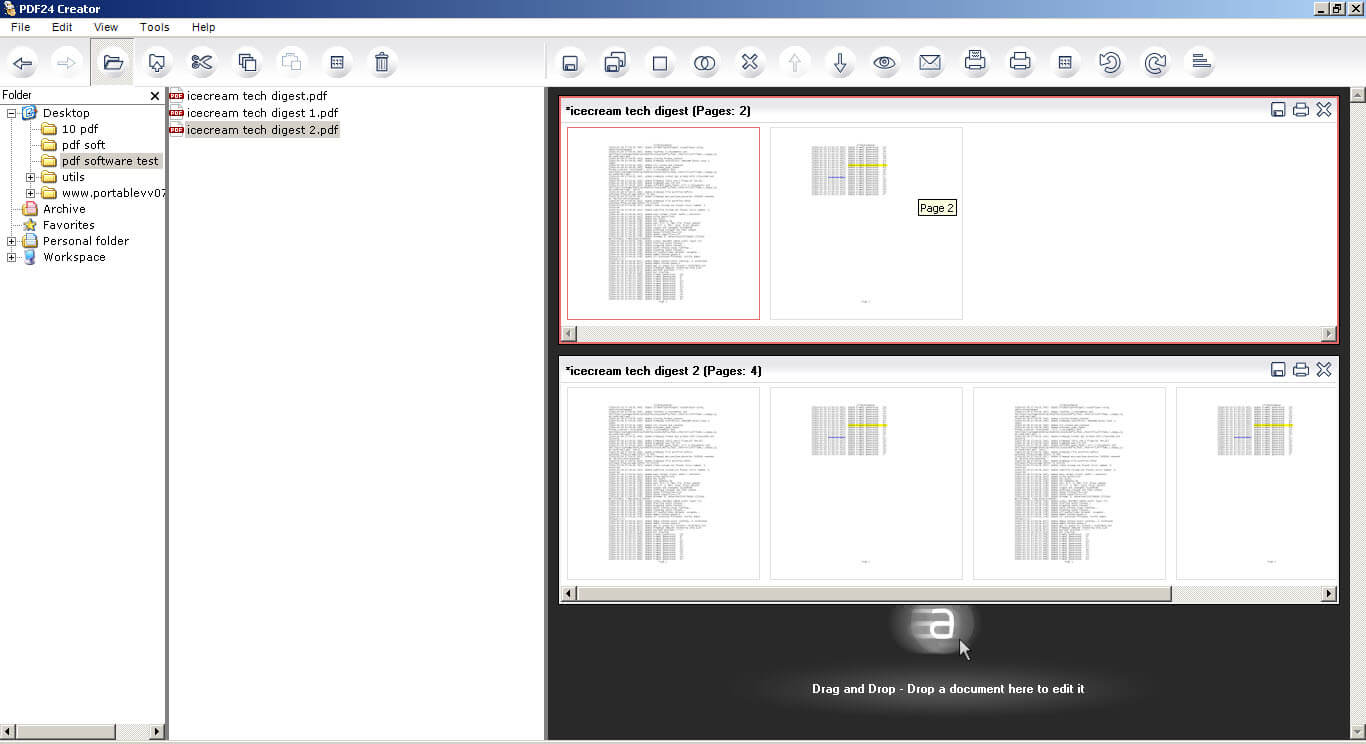Select page 2 thumbnail in 'icecream tech digest'
The image size is (1366, 744).
tap(866, 223)
